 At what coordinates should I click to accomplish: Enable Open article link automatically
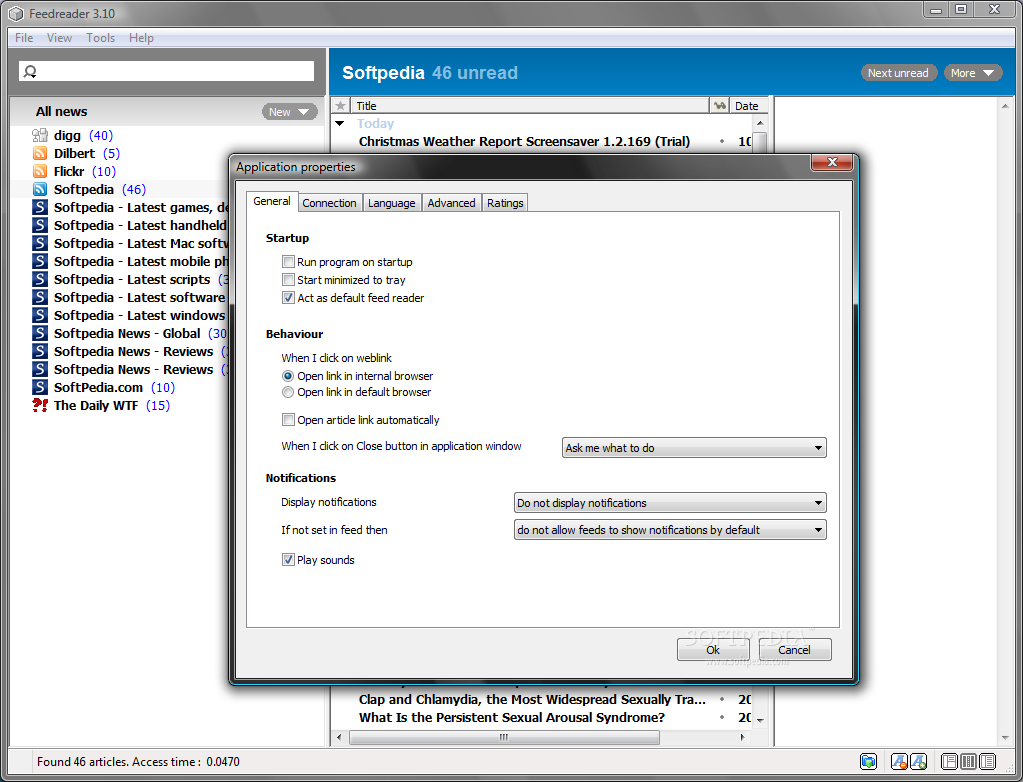click(x=288, y=419)
